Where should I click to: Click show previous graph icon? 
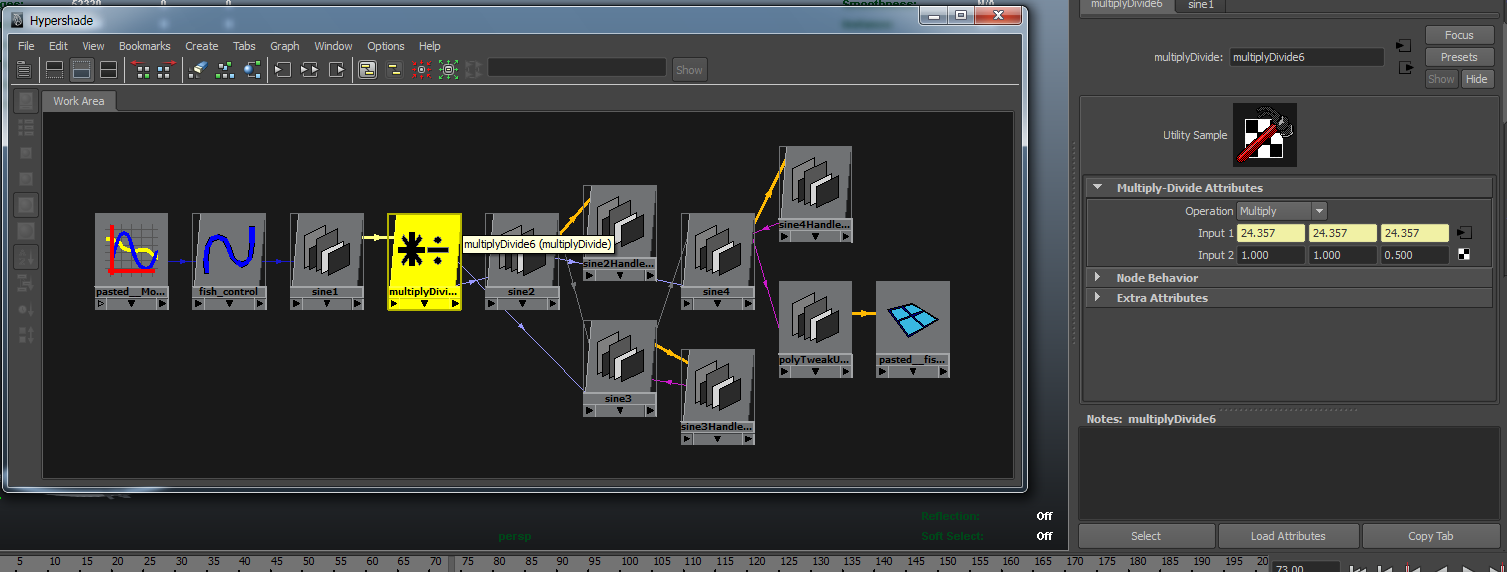click(142, 70)
